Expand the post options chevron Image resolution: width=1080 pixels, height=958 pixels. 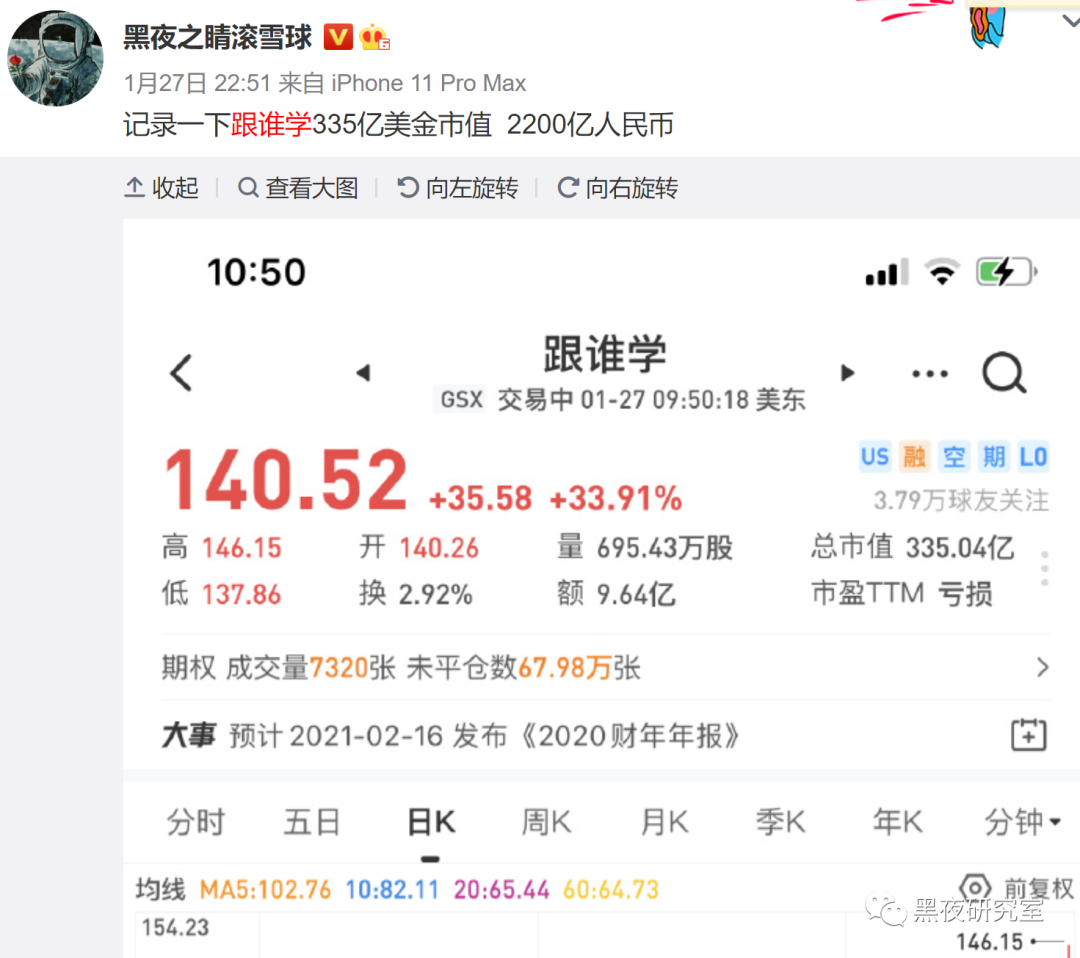[x=1070, y=21]
